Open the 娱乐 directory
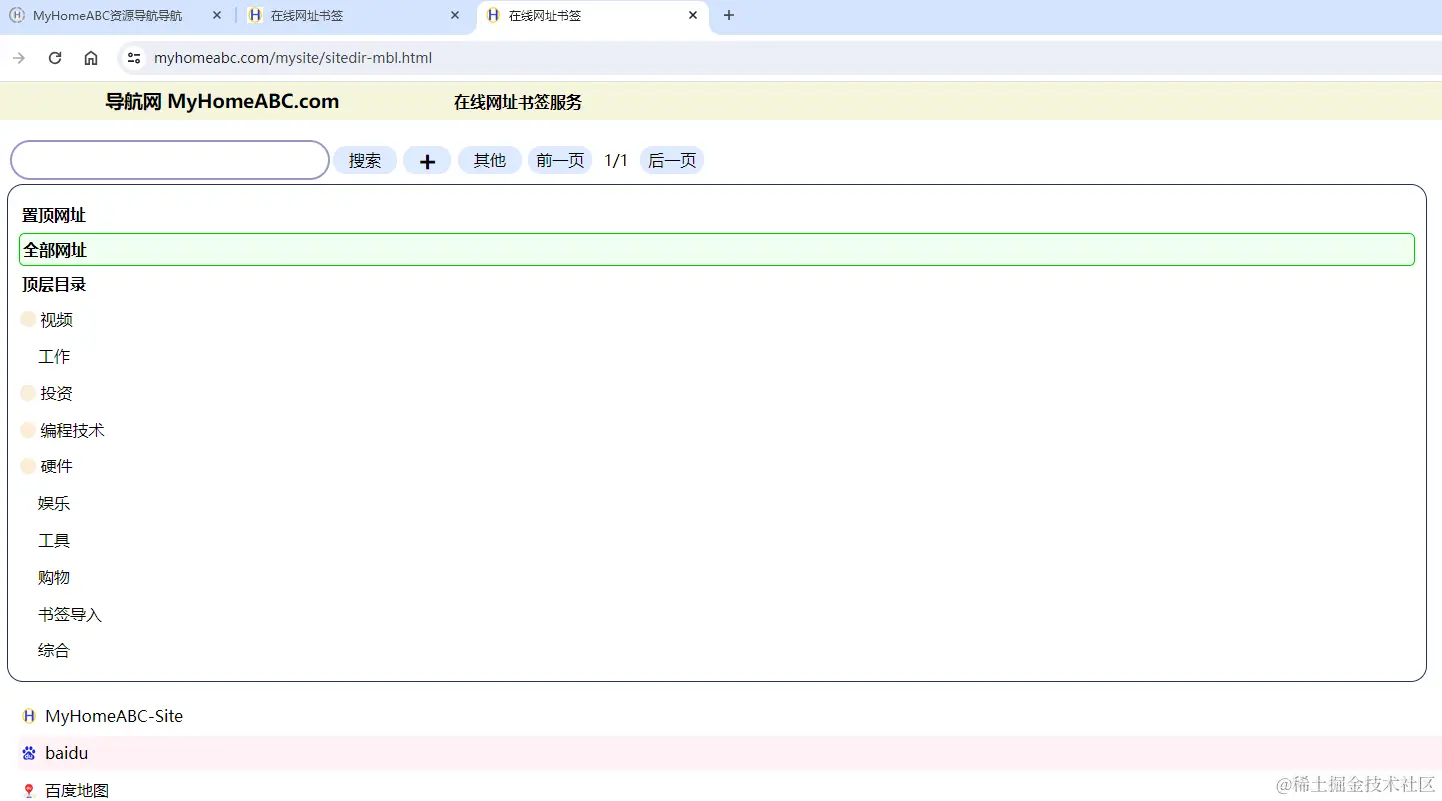This screenshot has width=1442, height=801. 54,504
